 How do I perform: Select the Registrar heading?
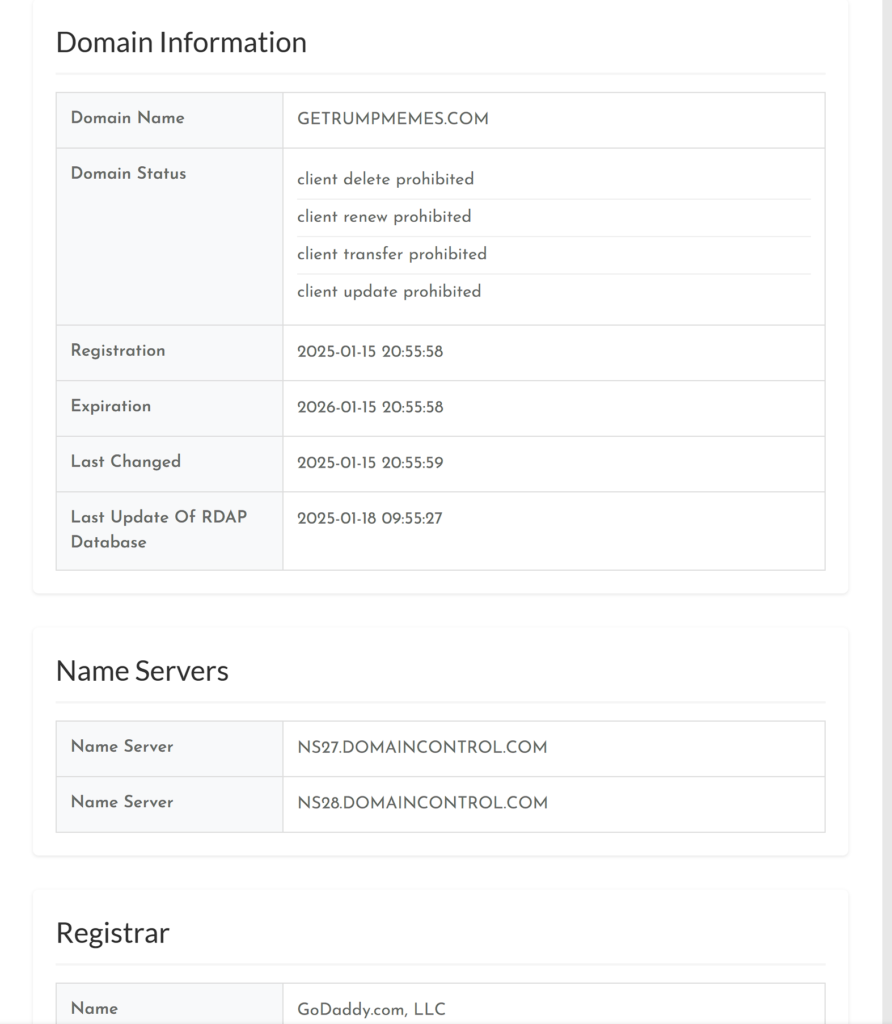point(112,933)
